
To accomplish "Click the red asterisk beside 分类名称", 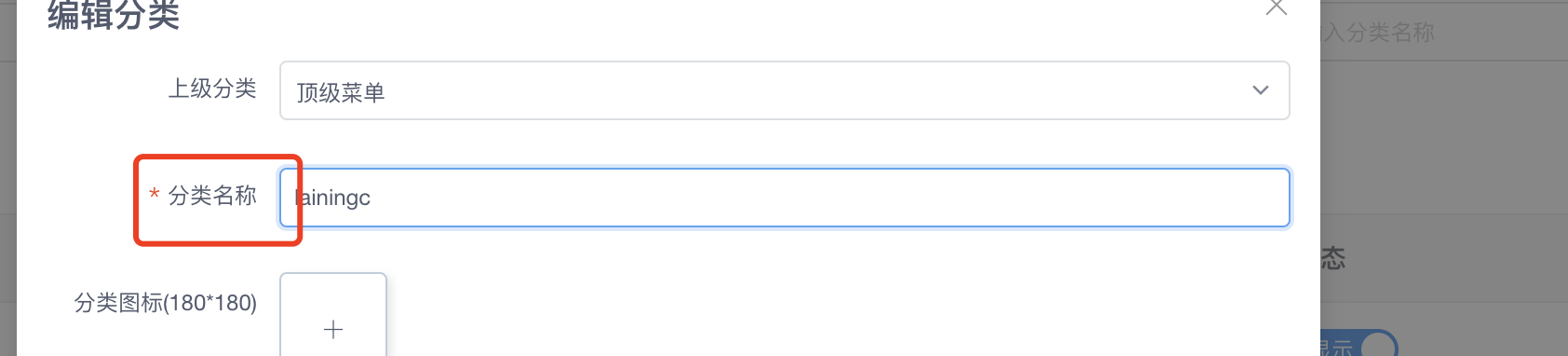I will click(155, 195).
